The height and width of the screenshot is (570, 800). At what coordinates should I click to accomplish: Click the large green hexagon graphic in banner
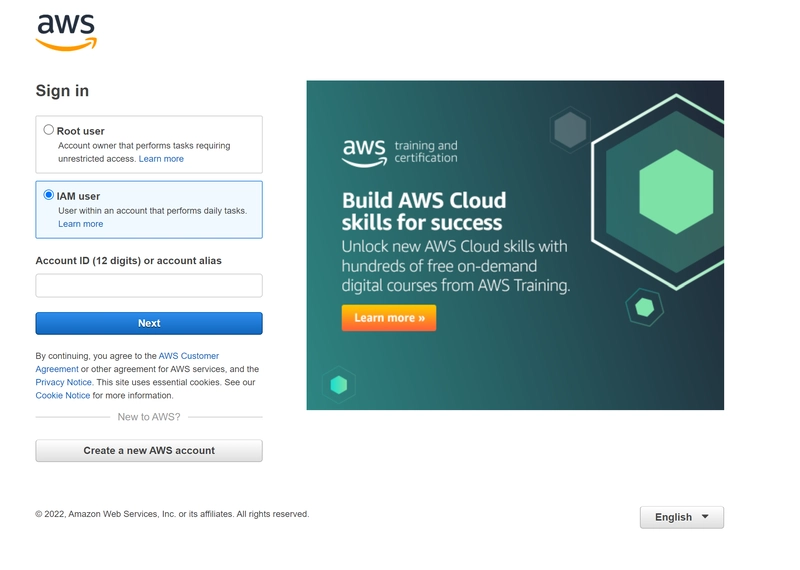click(x=676, y=192)
